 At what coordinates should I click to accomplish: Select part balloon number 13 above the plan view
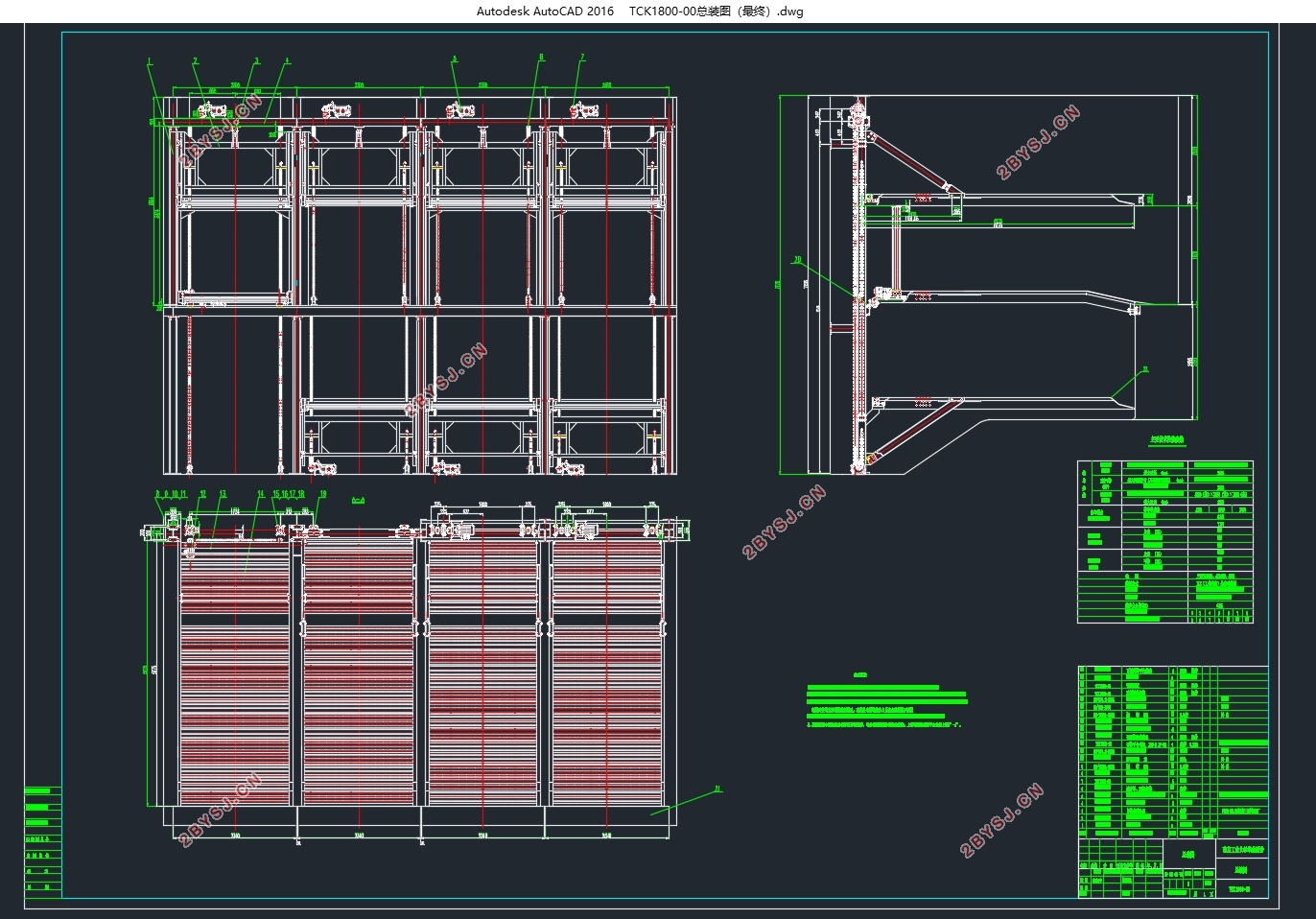pyautogui.click(x=222, y=494)
